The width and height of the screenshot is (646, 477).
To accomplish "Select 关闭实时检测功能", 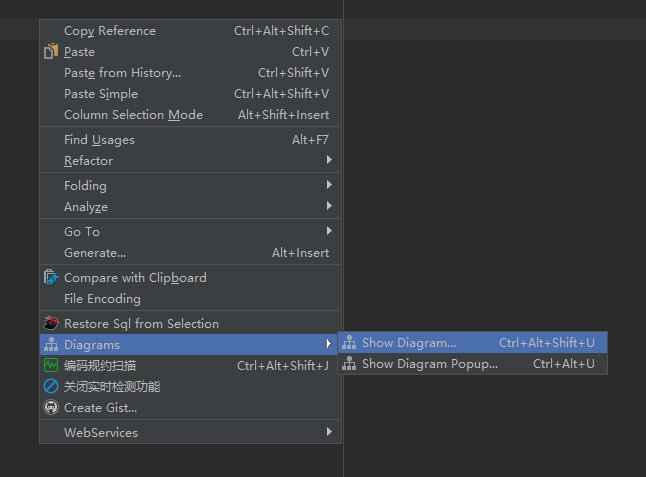I will [190, 386].
